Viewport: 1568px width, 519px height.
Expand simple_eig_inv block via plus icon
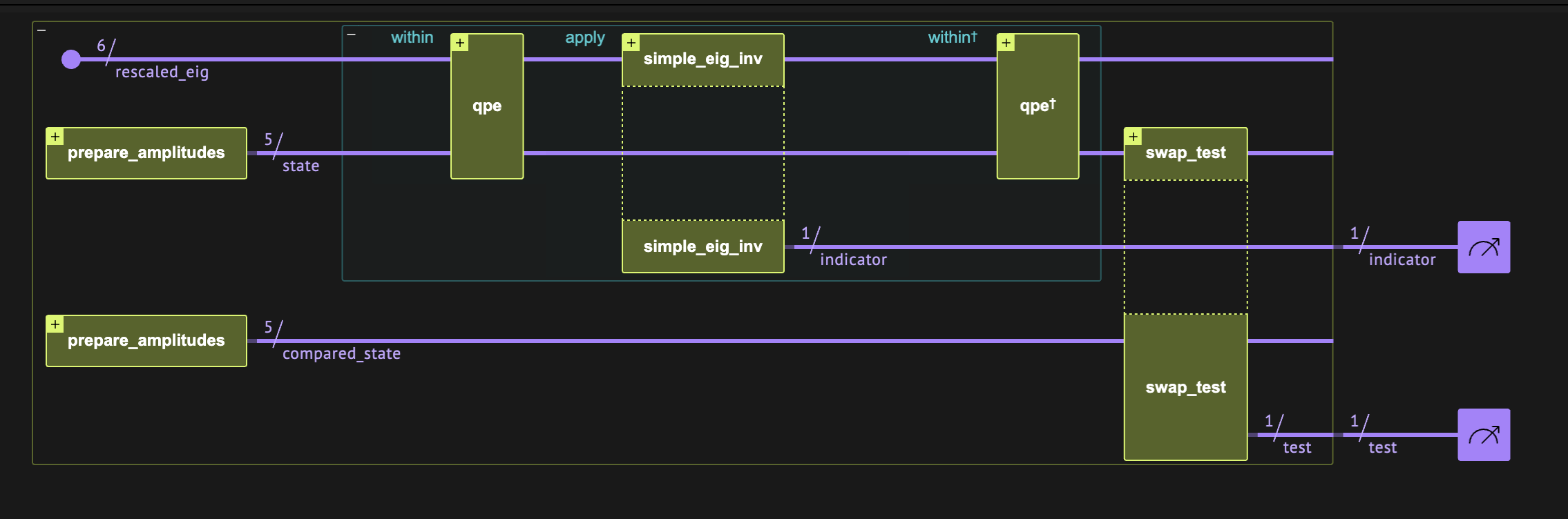click(631, 43)
